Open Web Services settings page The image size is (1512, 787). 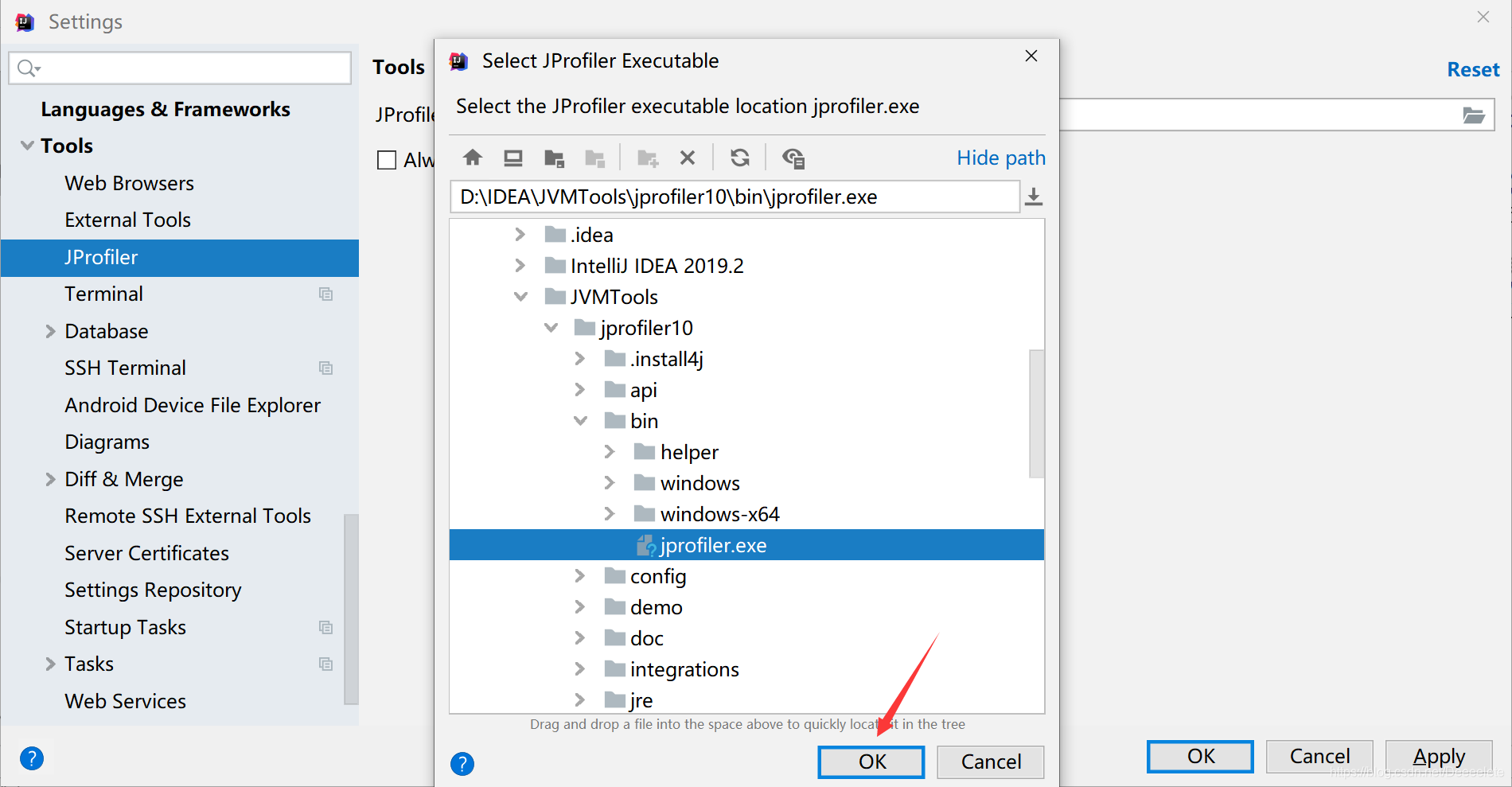(125, 701)
